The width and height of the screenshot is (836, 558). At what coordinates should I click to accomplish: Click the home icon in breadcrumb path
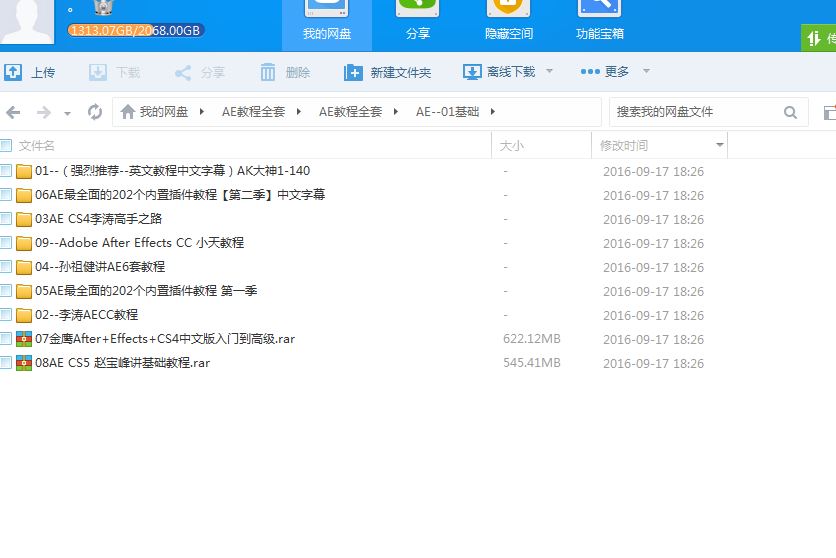[x=127, y=112]
